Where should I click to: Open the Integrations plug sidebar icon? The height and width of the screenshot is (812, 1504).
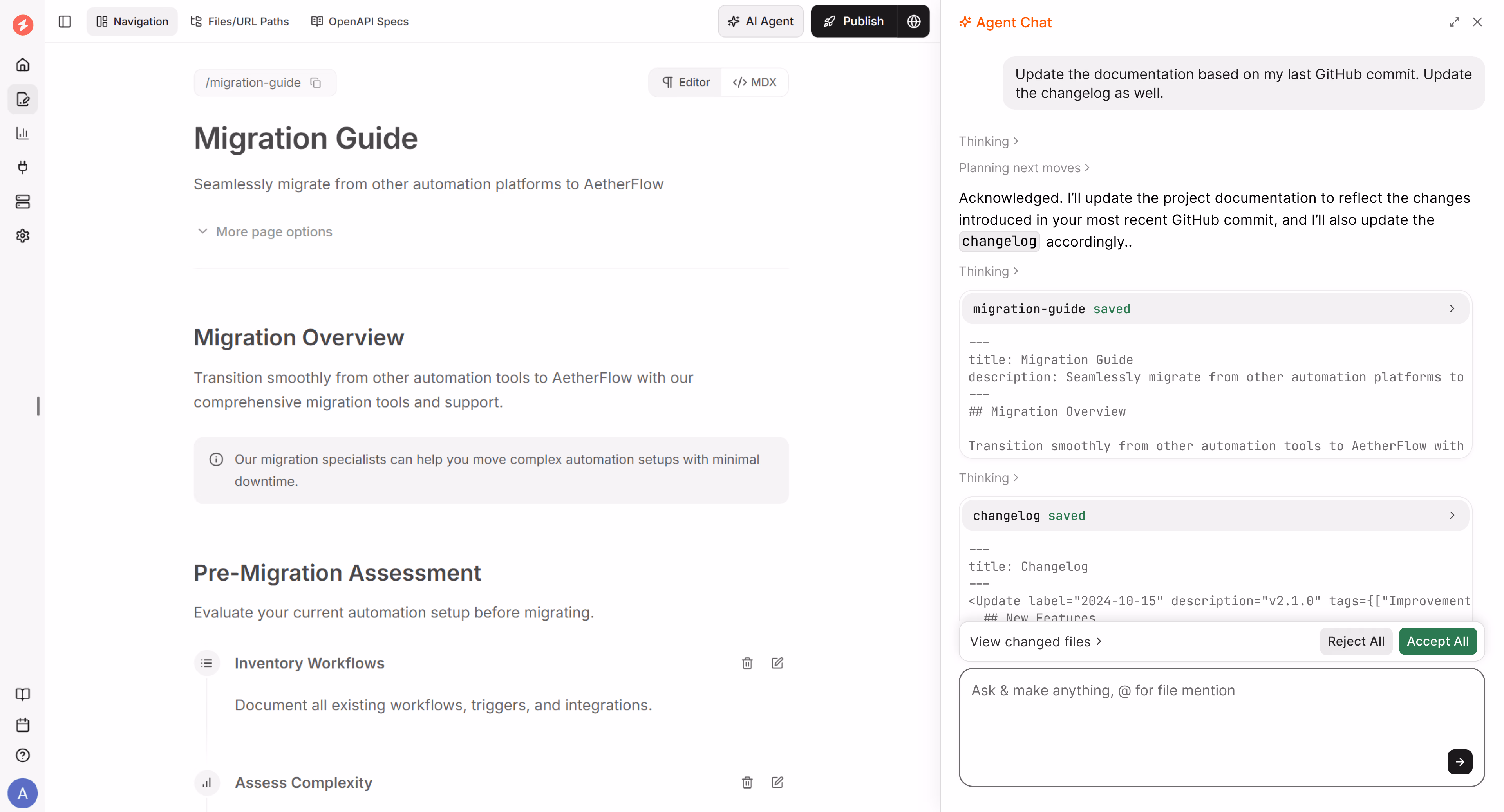[23, 168]
